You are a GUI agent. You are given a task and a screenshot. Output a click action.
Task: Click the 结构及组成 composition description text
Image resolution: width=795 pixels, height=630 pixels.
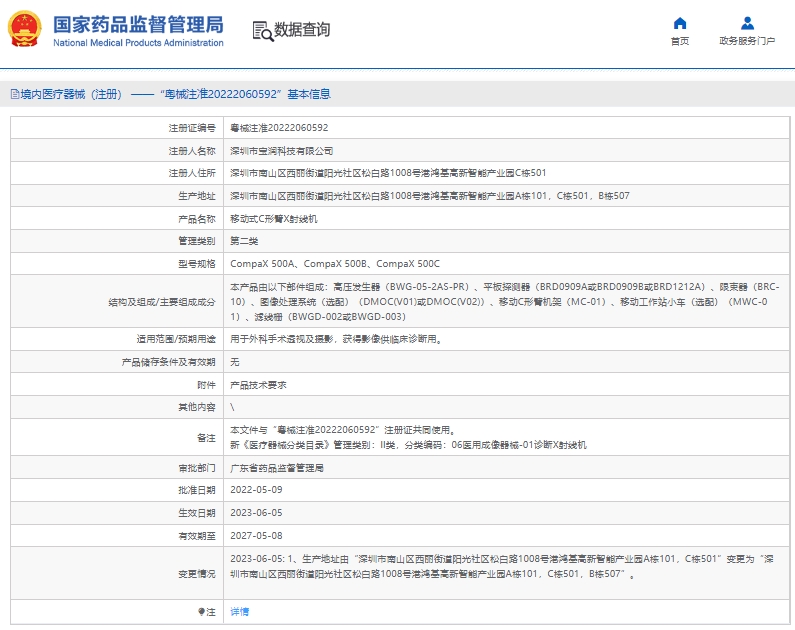[x=504, y=302]
